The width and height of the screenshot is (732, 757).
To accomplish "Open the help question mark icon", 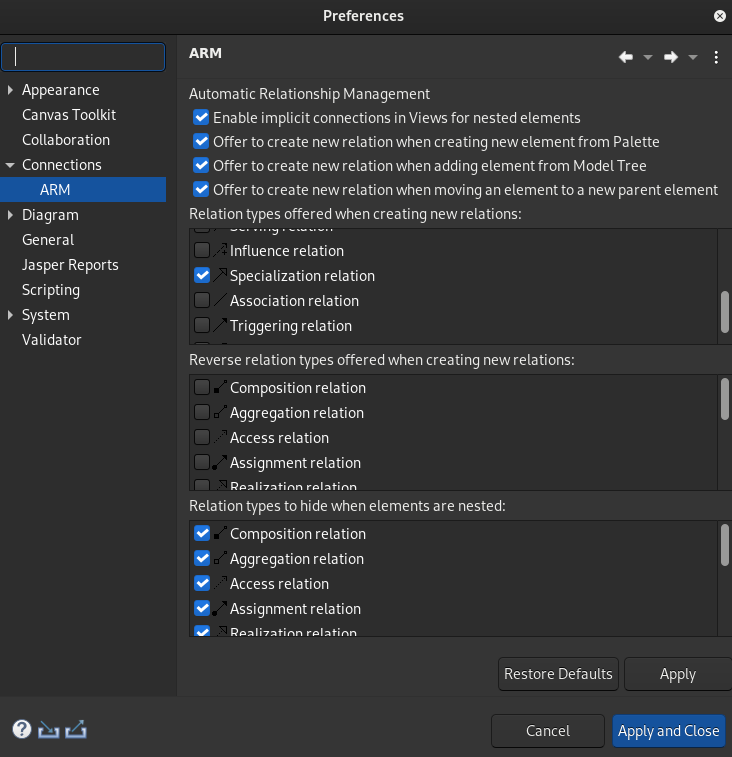I will click(x=22, y=729).
